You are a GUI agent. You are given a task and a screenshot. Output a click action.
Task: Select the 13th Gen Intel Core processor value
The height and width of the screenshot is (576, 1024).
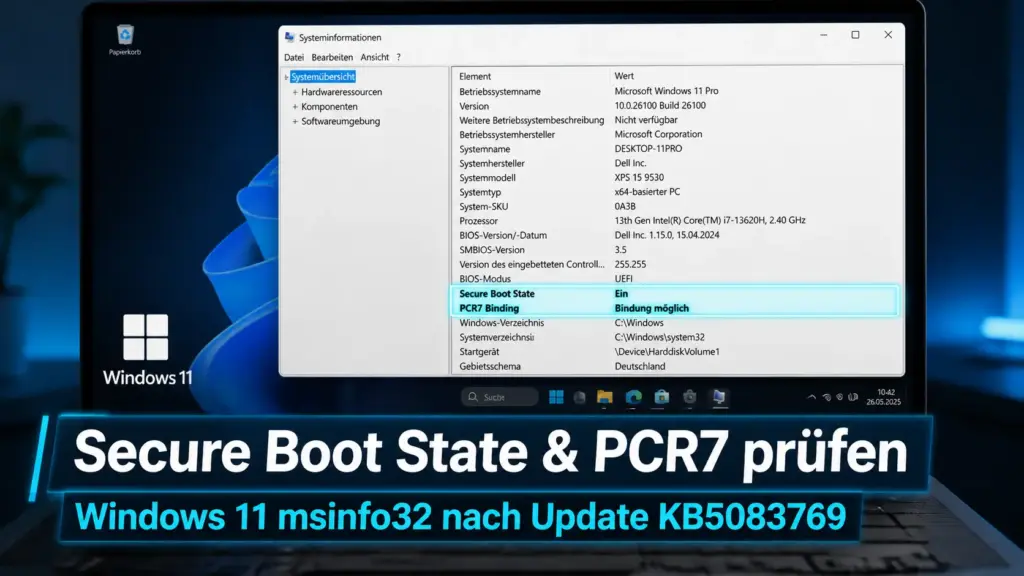[x=710, y=220]
